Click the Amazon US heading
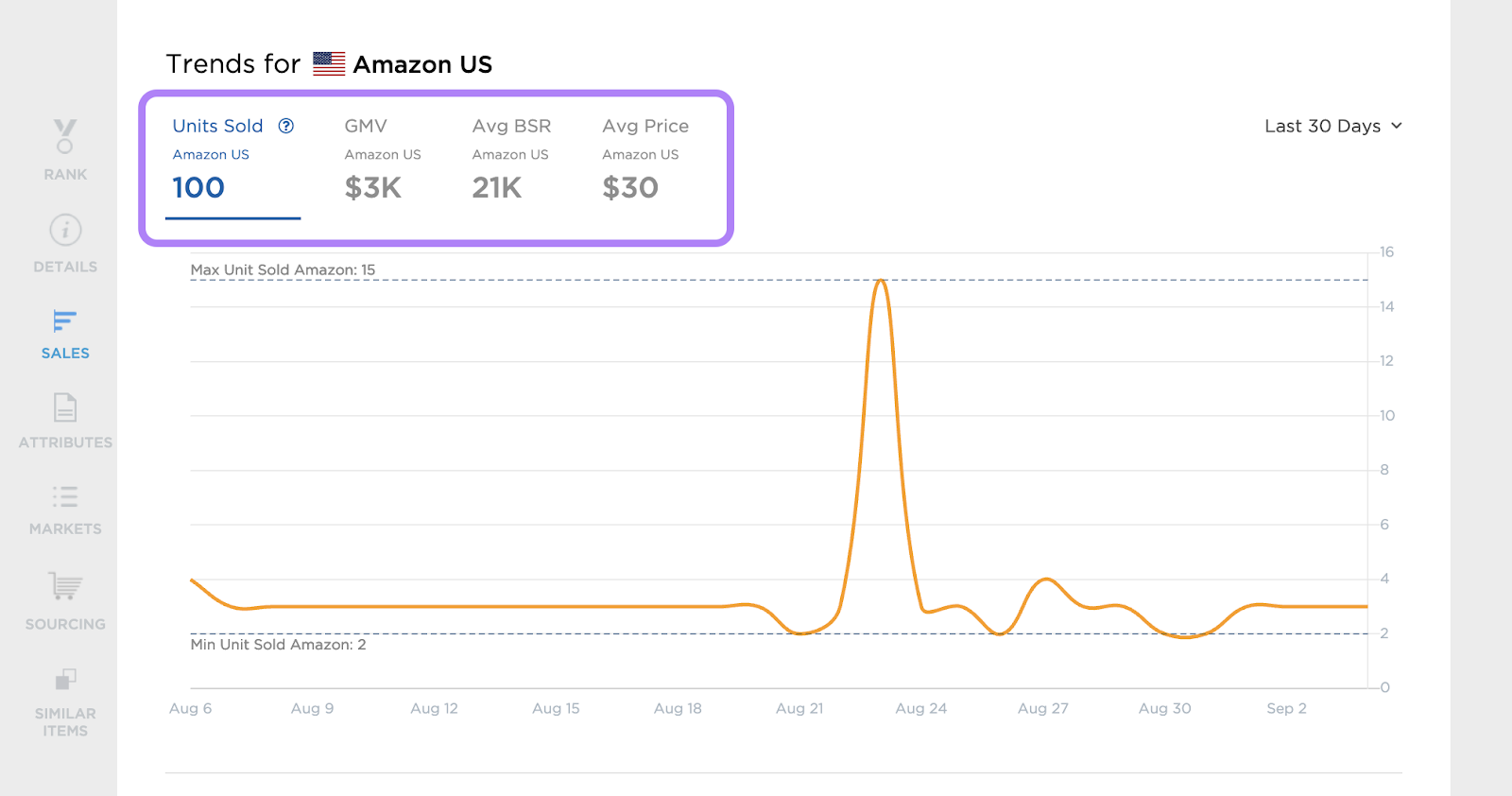Viewport: 1512px width, 796px height. coord(422,64)
